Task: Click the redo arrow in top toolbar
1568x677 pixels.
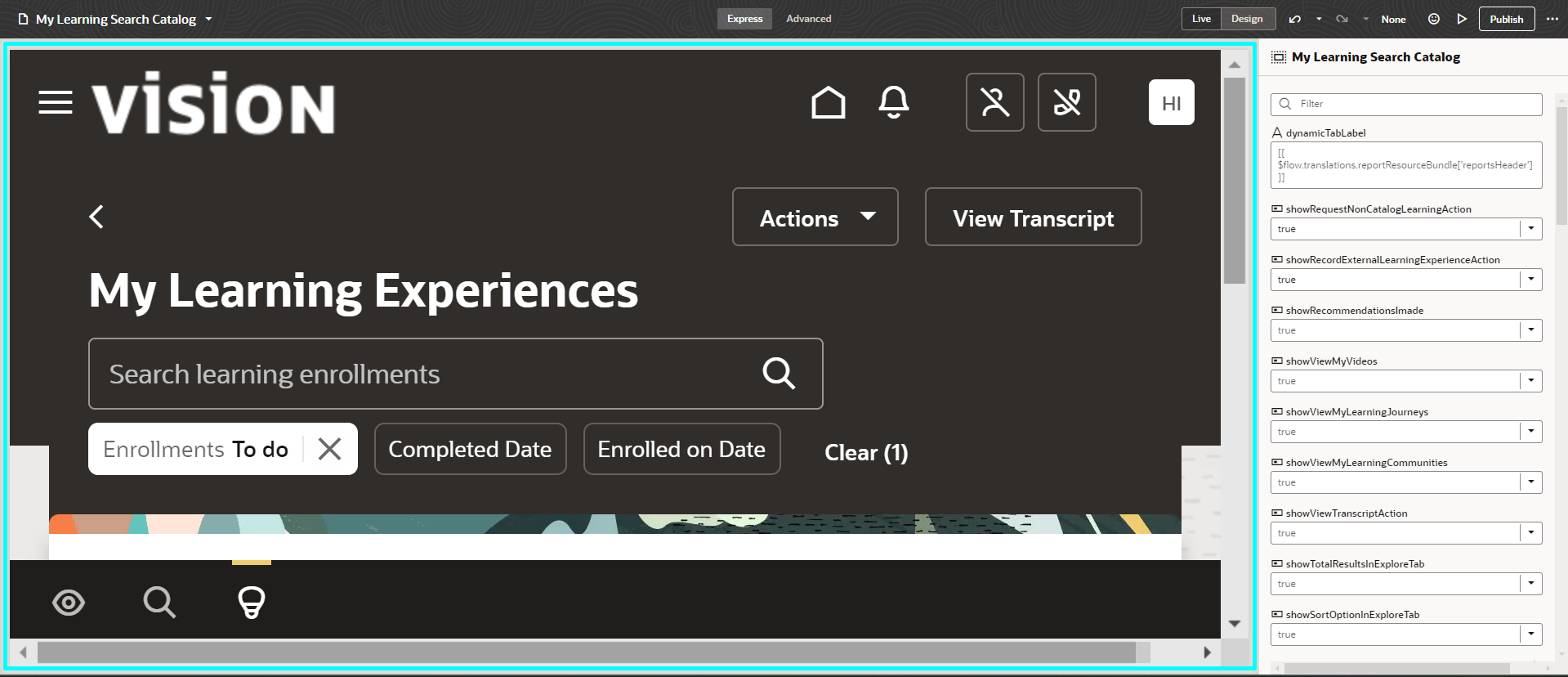Action: (1341, 19)
